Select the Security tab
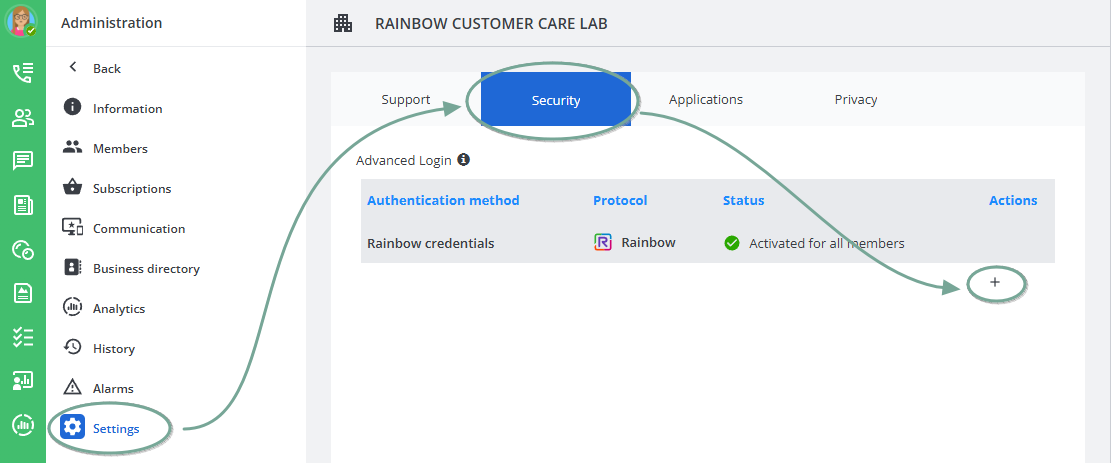This screenshot has width=1111, height=463. [556, 100]
